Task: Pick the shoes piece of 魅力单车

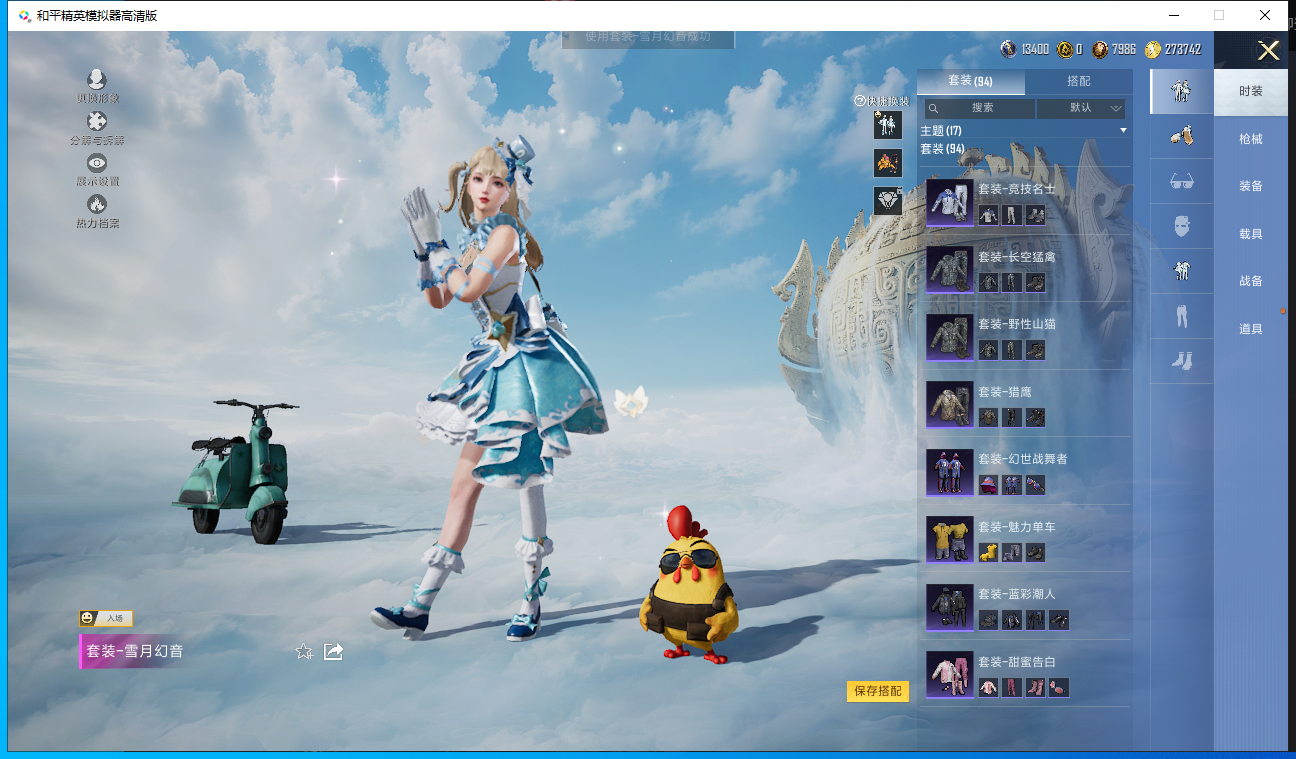Action: (1036, 552)
